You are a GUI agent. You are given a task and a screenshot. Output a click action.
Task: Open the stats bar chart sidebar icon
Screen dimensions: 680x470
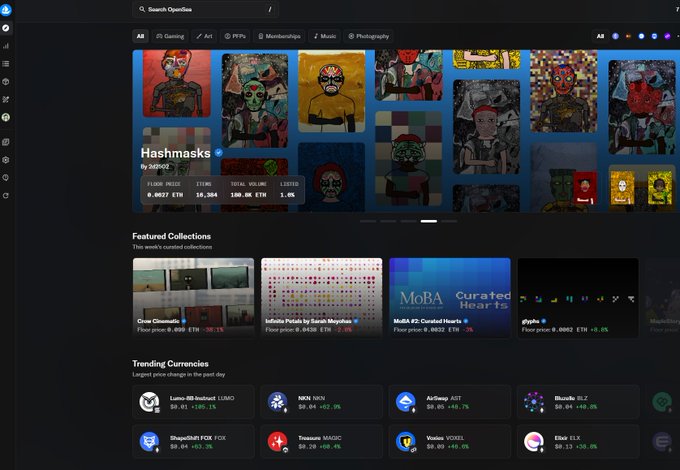6,46
